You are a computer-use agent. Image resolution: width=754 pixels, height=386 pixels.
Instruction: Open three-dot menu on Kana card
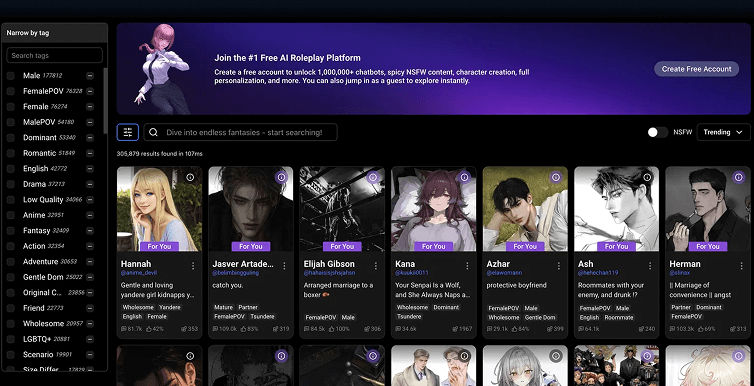(x=467, y=265)
